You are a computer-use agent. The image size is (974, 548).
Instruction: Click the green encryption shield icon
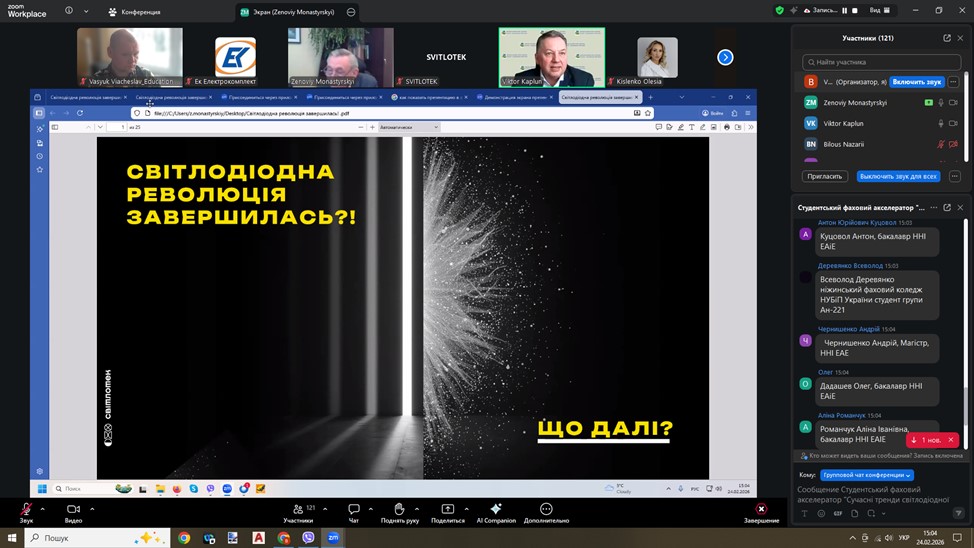click(x=780, y=11)
